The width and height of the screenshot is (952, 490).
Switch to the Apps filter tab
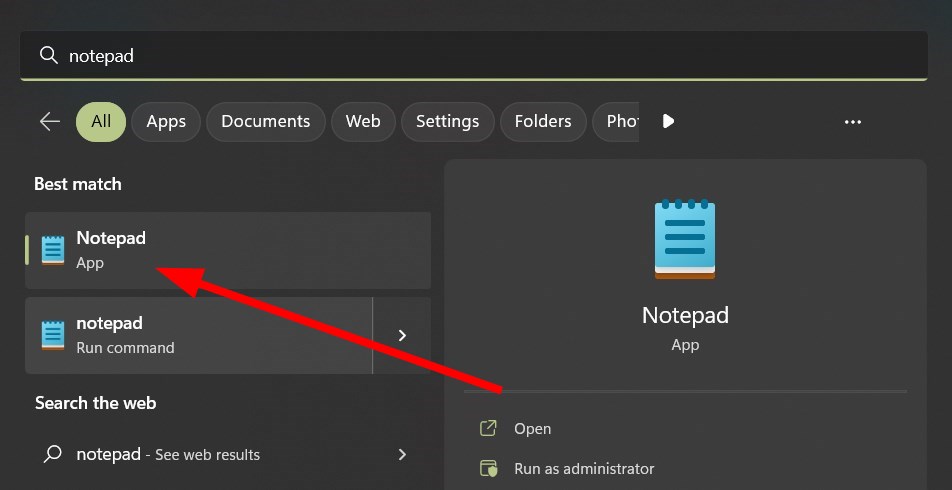[166, 121]
